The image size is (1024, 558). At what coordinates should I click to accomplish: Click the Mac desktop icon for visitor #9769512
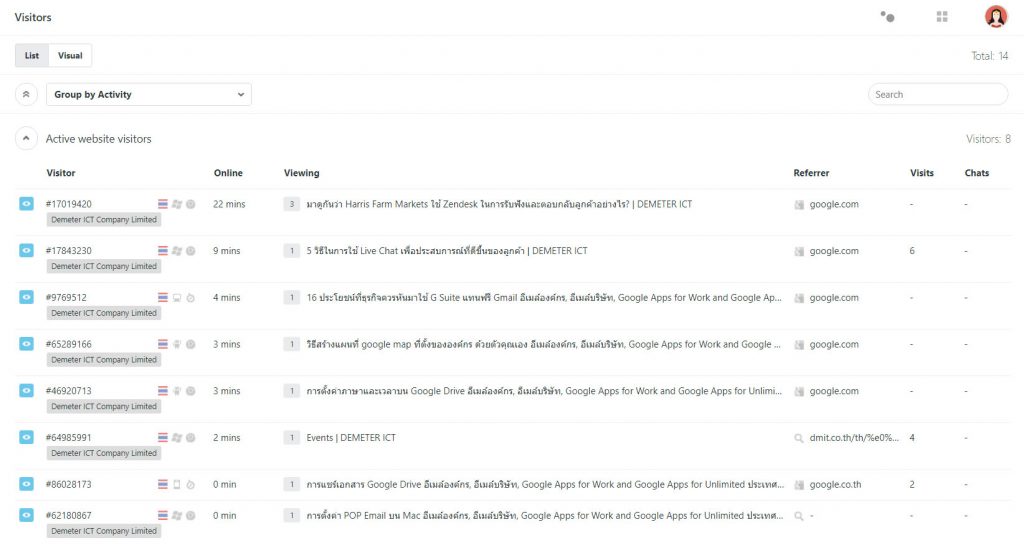click(x=176, y=297)
